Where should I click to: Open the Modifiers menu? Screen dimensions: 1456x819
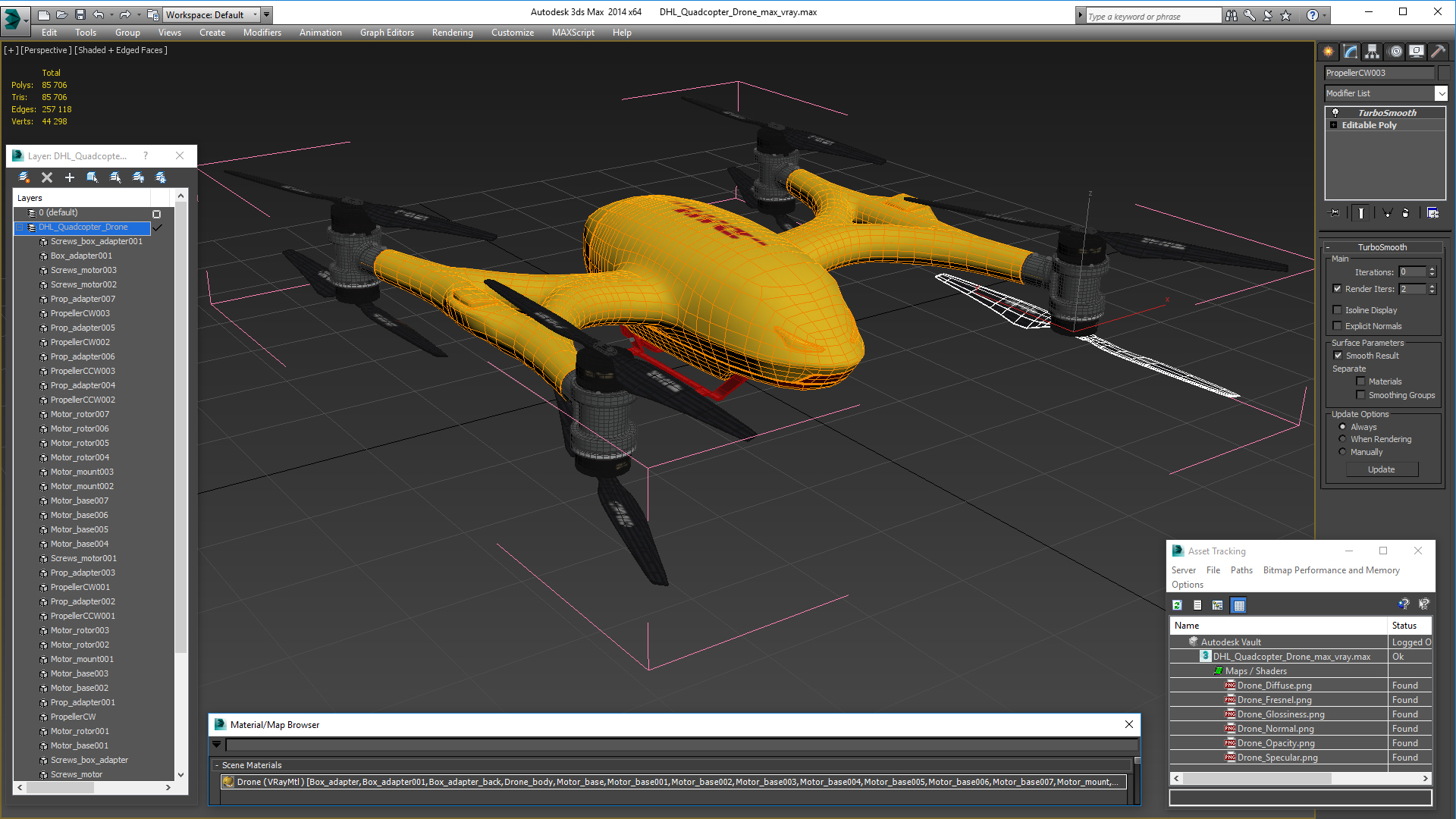pyautogui.click(x=262, y=33)
